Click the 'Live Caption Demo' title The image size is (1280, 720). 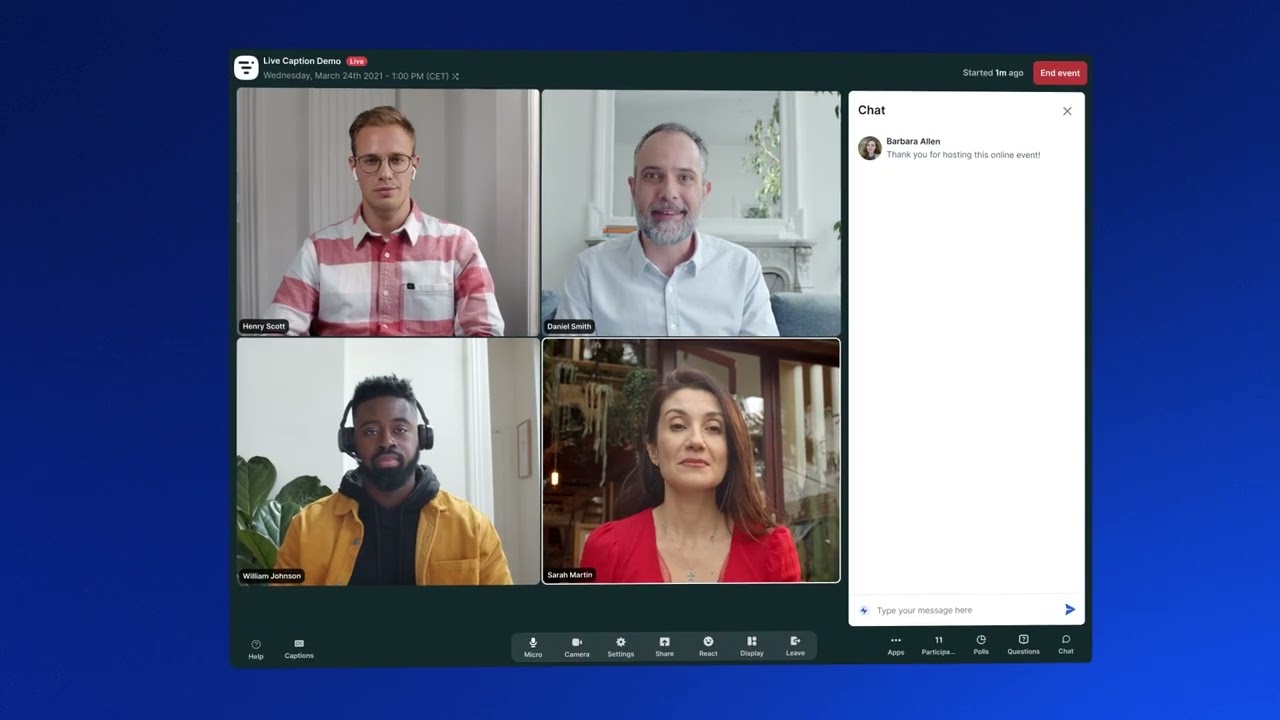(x=302, y=61)
